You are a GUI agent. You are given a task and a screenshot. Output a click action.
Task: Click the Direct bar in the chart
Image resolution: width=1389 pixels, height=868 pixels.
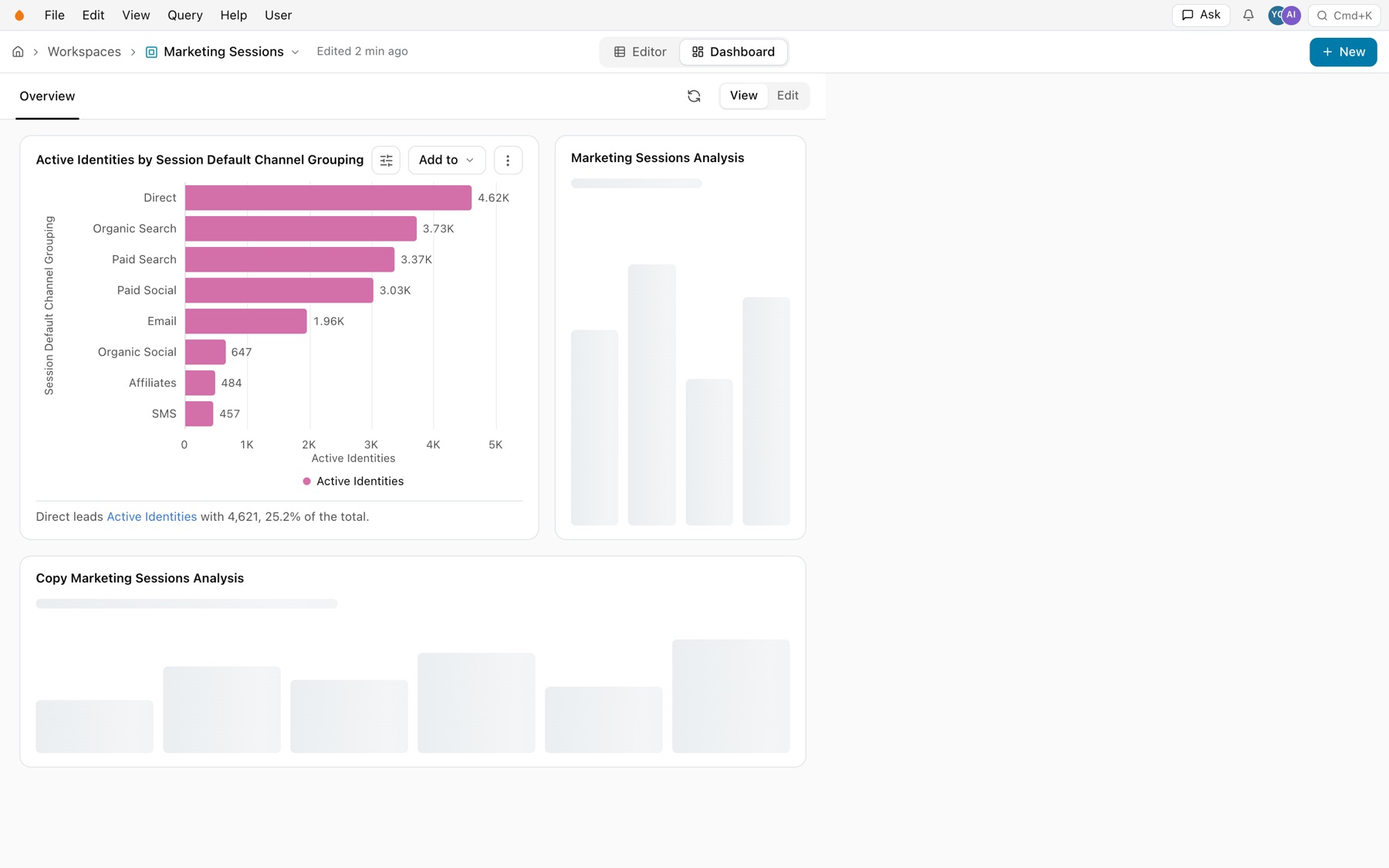pos(328,198)
